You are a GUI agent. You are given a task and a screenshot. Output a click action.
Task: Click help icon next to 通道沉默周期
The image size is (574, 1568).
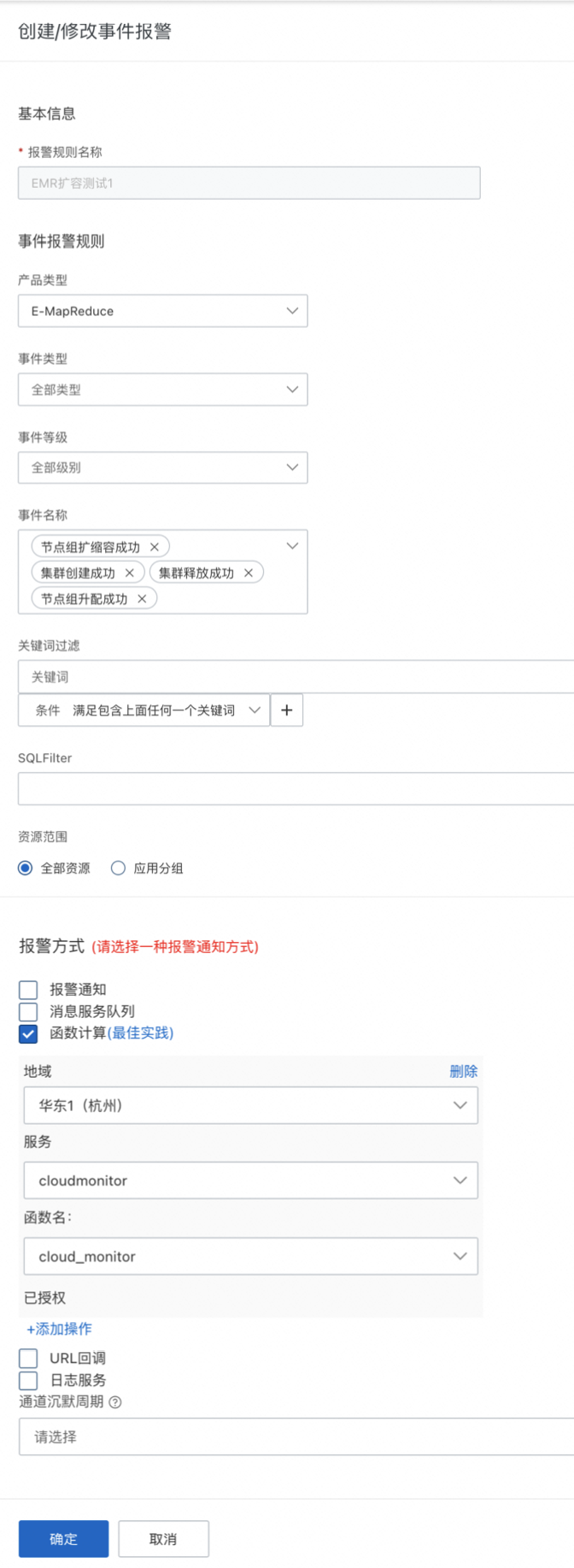[x=115, y=1401]
